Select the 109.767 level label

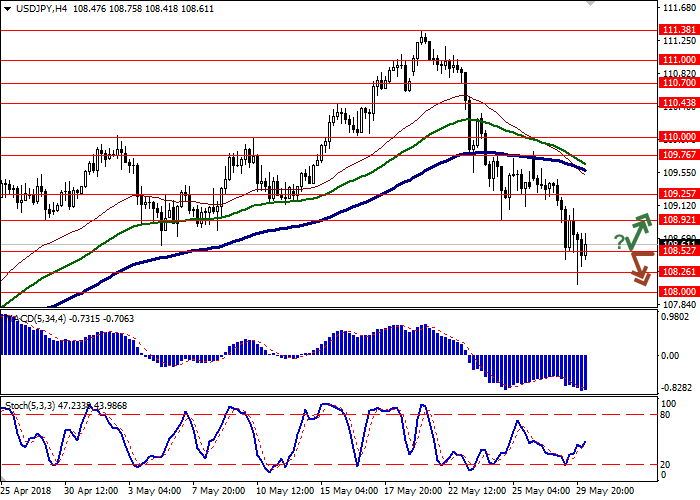pos(679,155)
